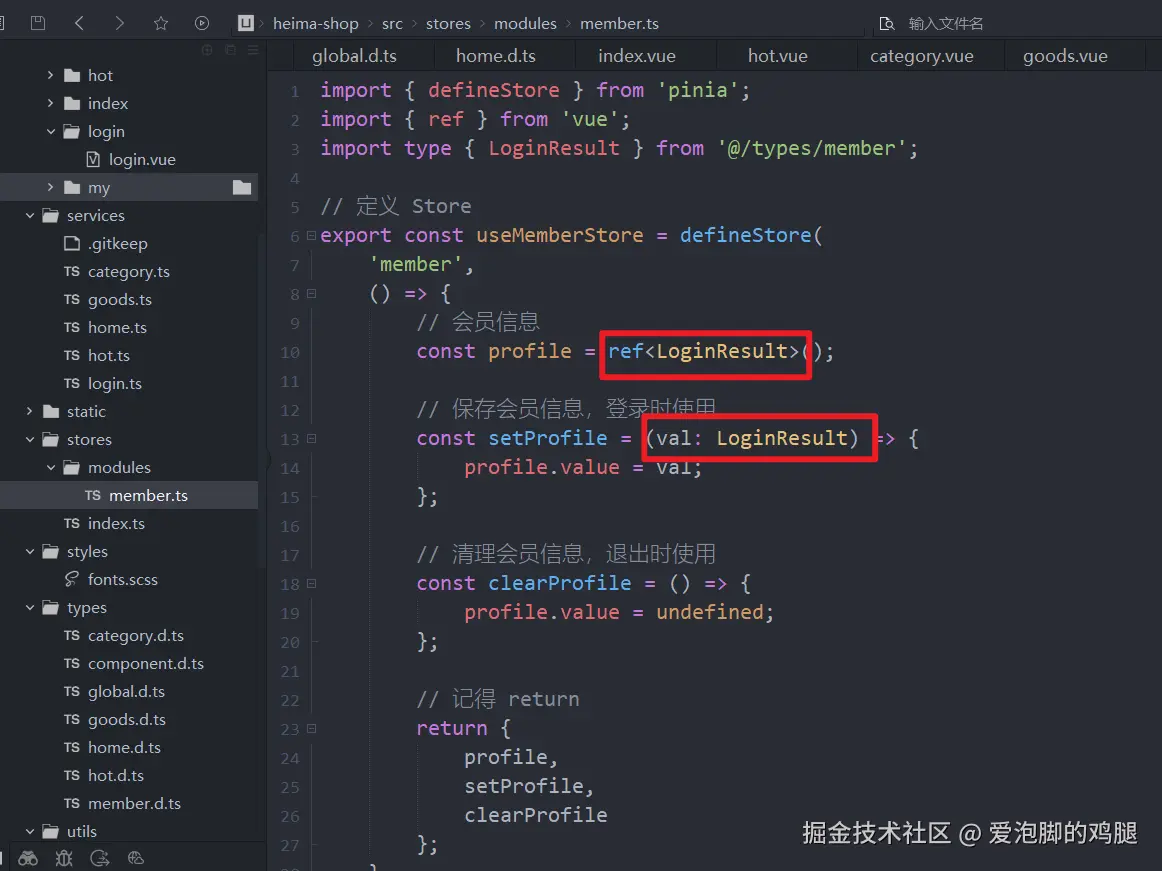Click src in the breadcrumb

coord(393,24)
